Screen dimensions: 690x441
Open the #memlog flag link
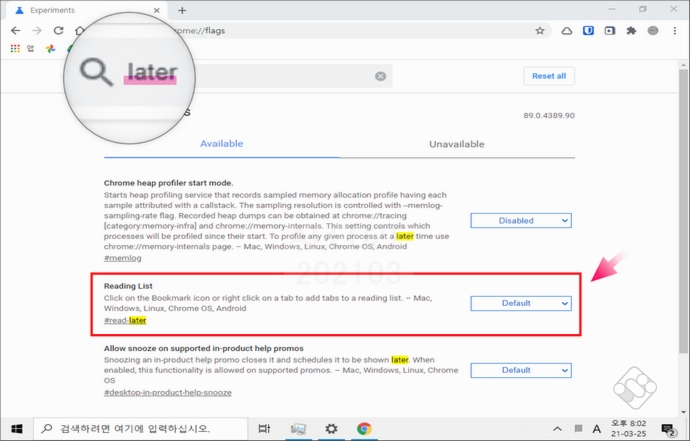[123, 258]
